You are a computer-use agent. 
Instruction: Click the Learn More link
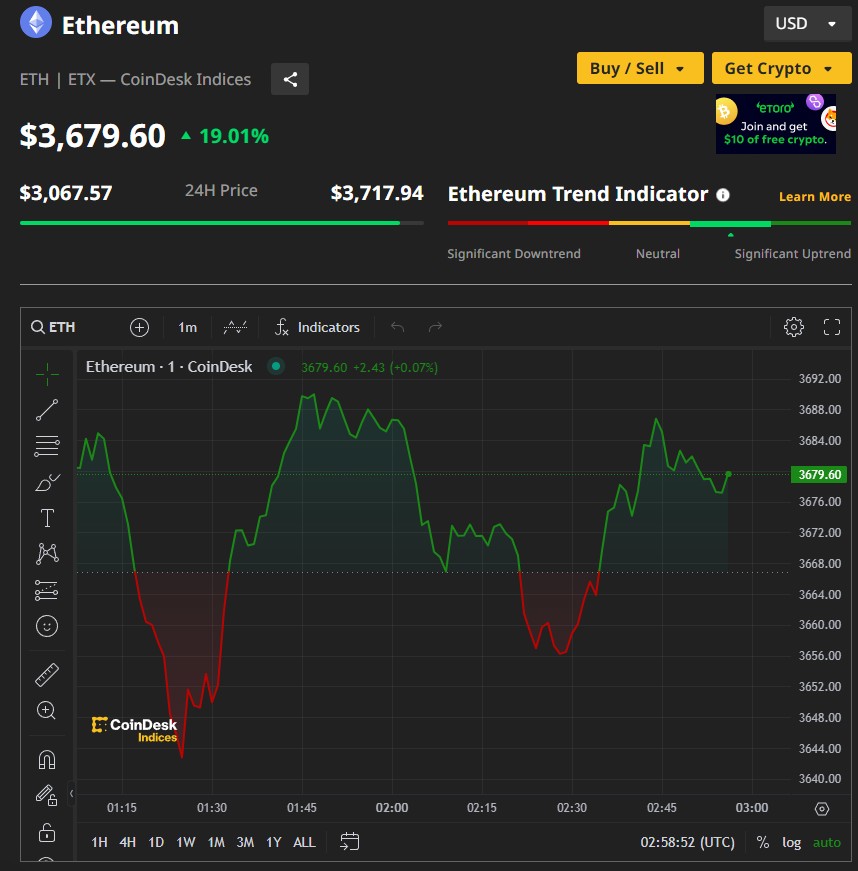click(x=814, y=197)
